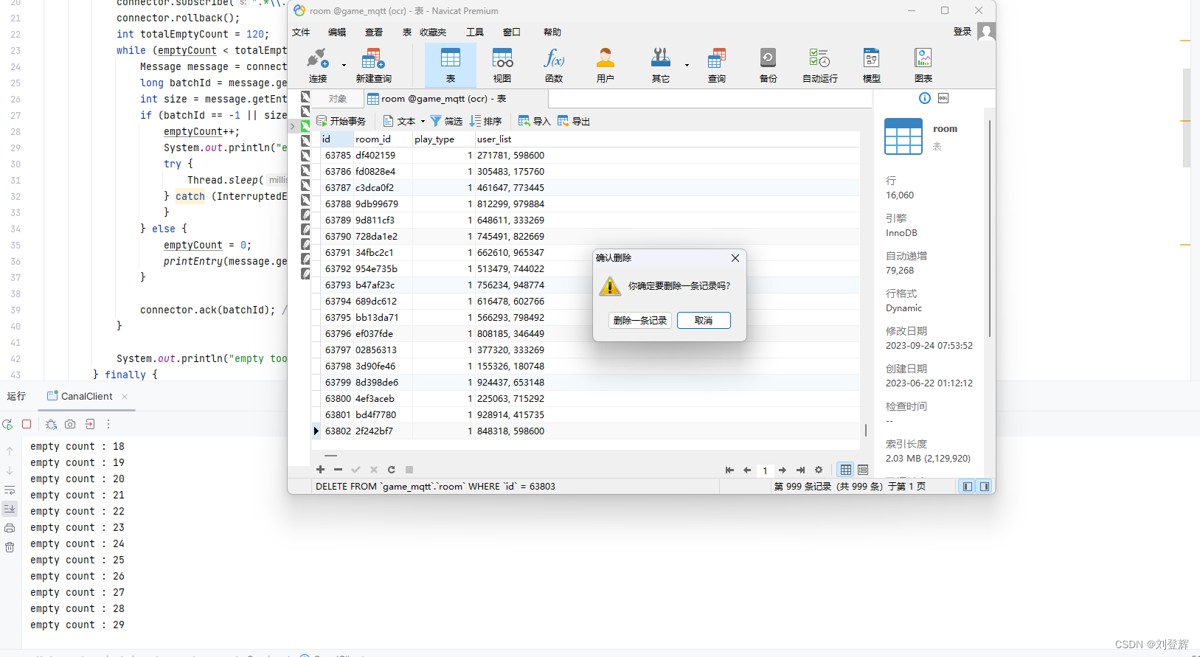This screenshot has height=657, width=1200.
Task: Confirm with the 删除一条记录 button
Action: (x=640, y=321)
